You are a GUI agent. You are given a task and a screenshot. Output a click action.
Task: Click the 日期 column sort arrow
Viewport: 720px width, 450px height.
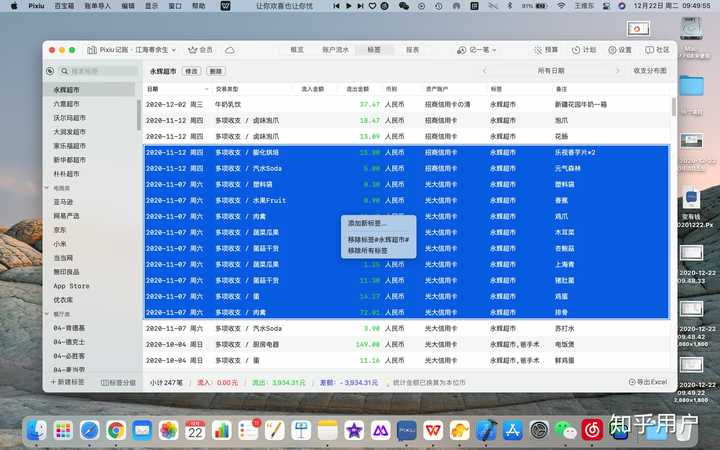point(206,89)
